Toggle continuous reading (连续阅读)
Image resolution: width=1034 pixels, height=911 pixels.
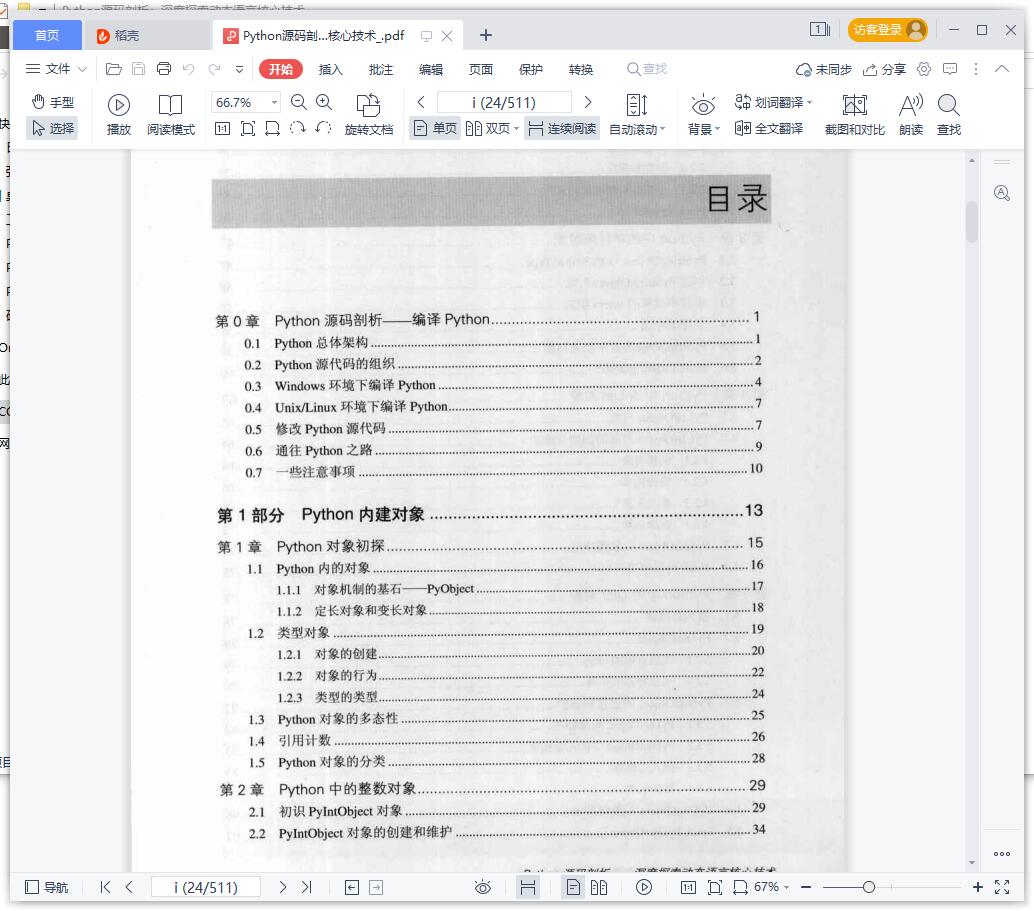pos(561,128)
